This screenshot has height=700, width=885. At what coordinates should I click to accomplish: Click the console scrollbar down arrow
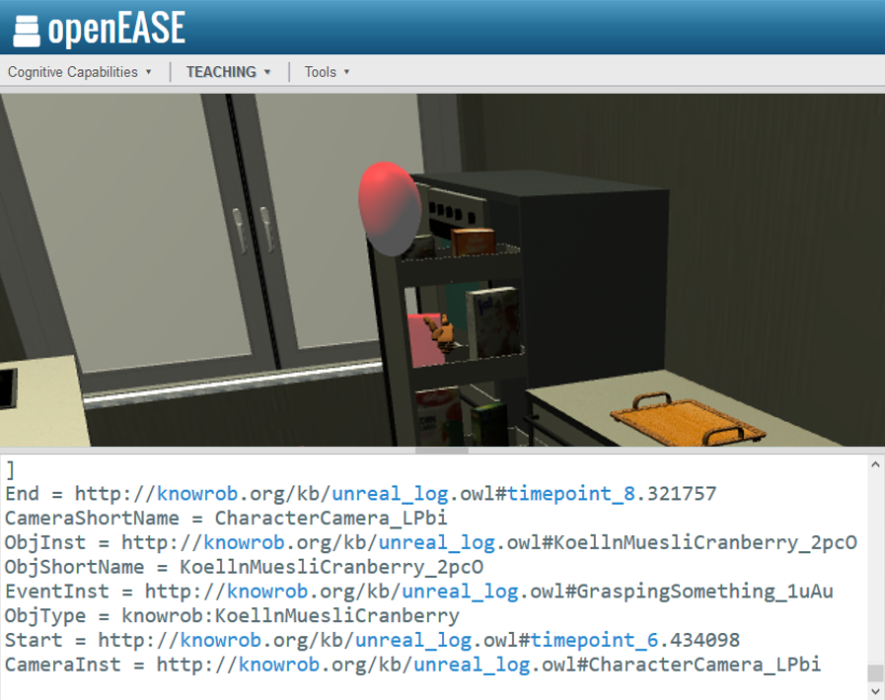click(874, 691)
